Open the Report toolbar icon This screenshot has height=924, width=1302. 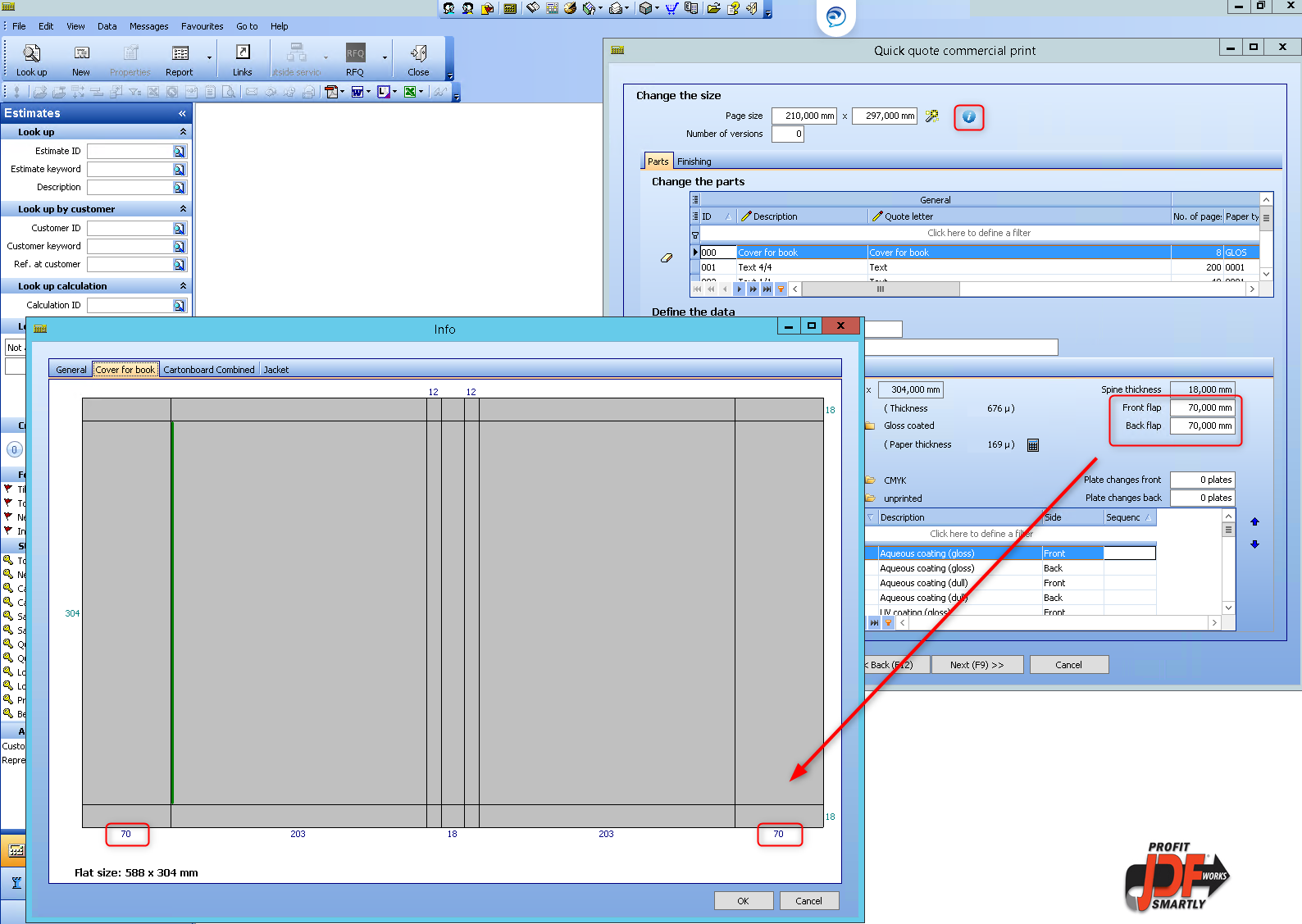tap(180, 60)
